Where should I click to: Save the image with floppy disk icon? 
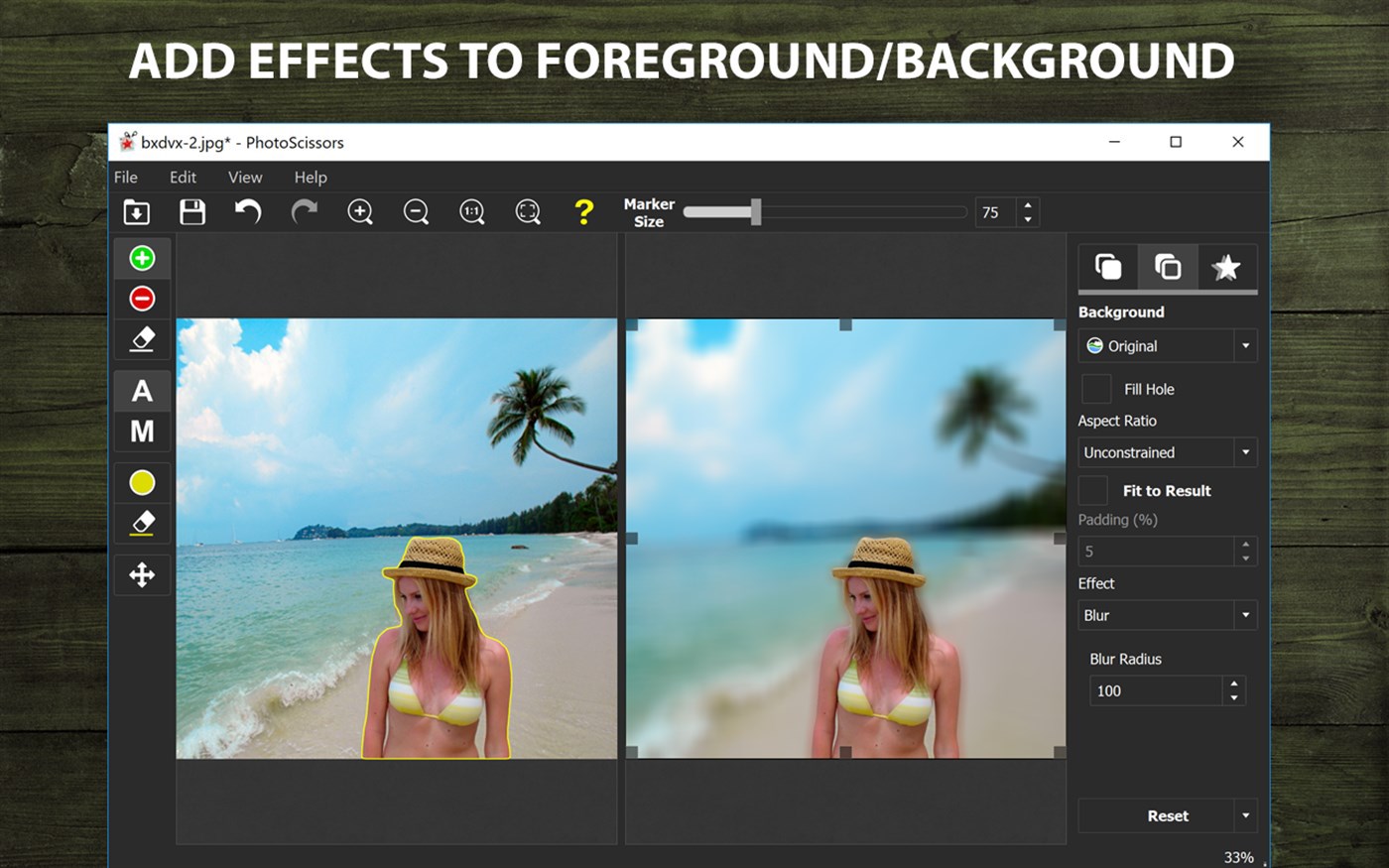[x=192, y=211]
